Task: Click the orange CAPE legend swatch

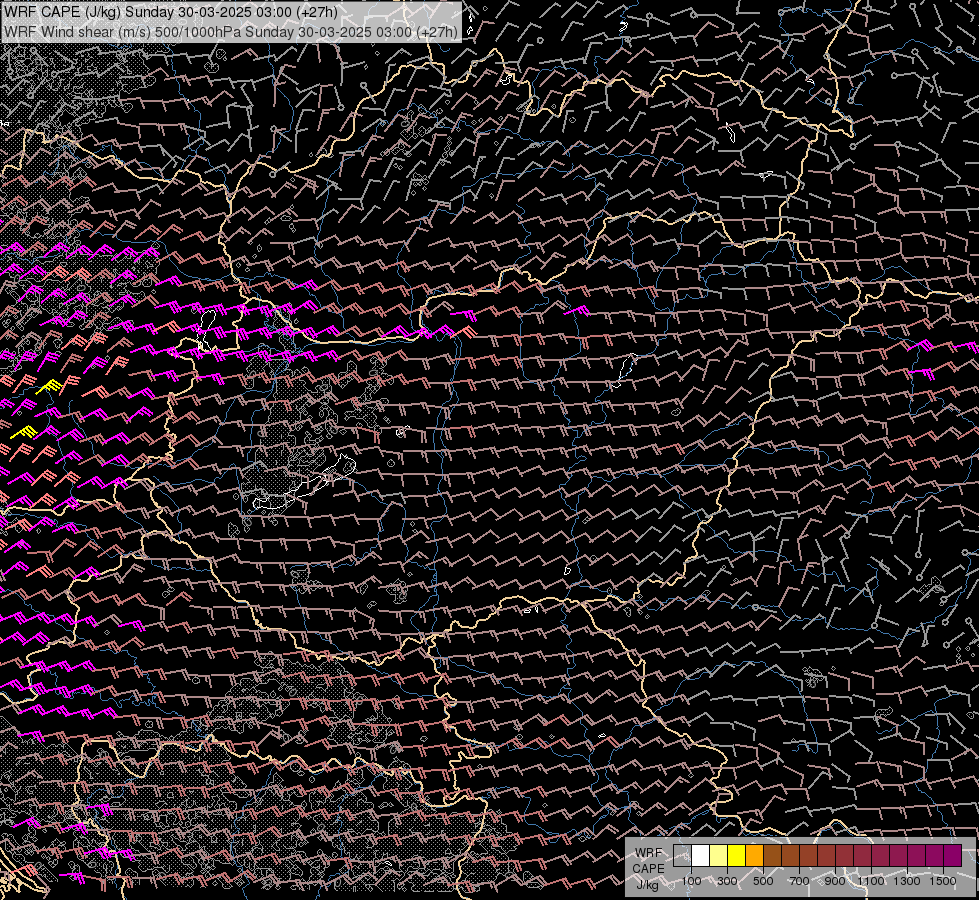Action: pyautogui.click(x=754, y=856)
